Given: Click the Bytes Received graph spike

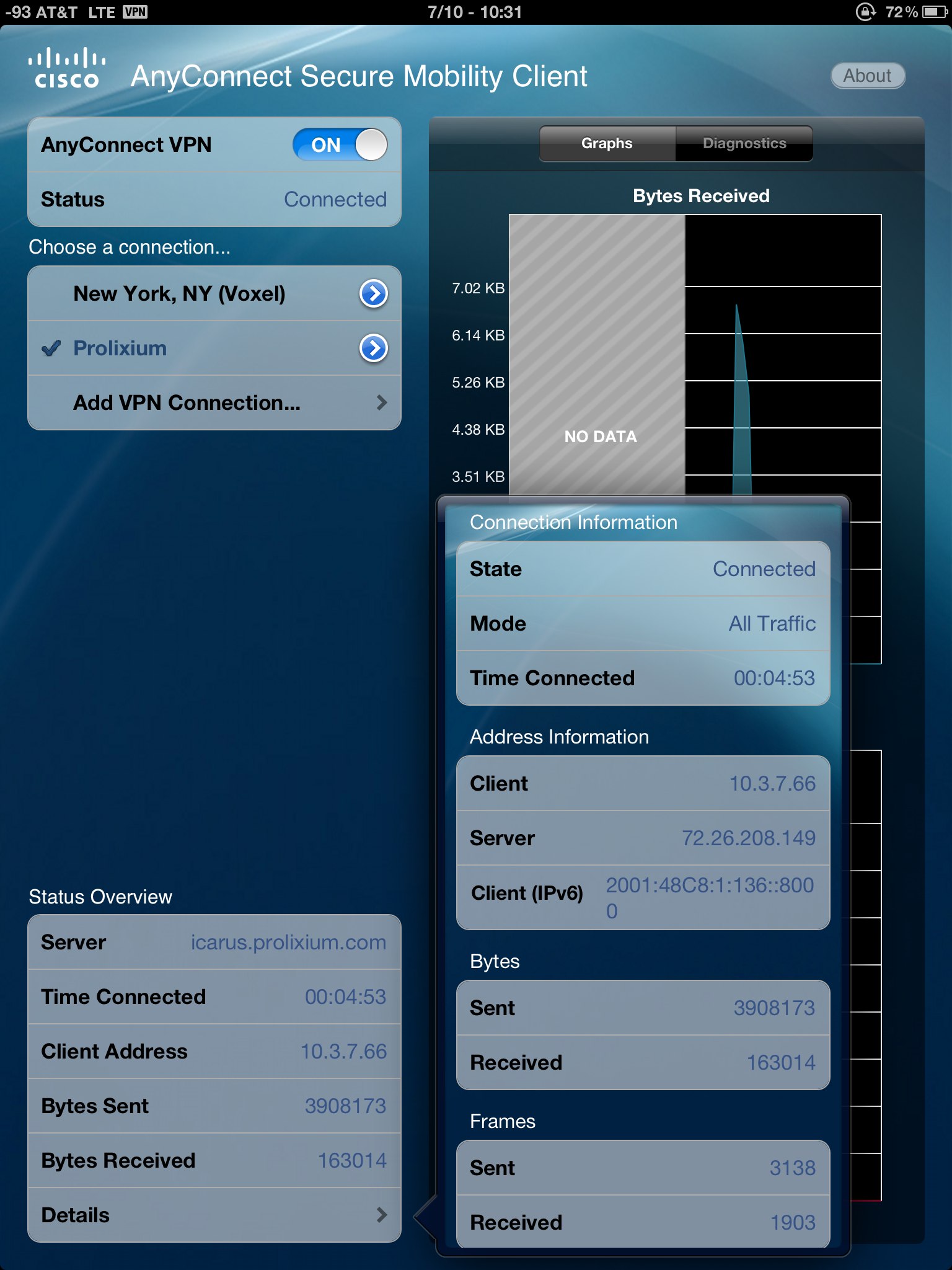Looking at the screenshot, I should click(x=742, y=400).
